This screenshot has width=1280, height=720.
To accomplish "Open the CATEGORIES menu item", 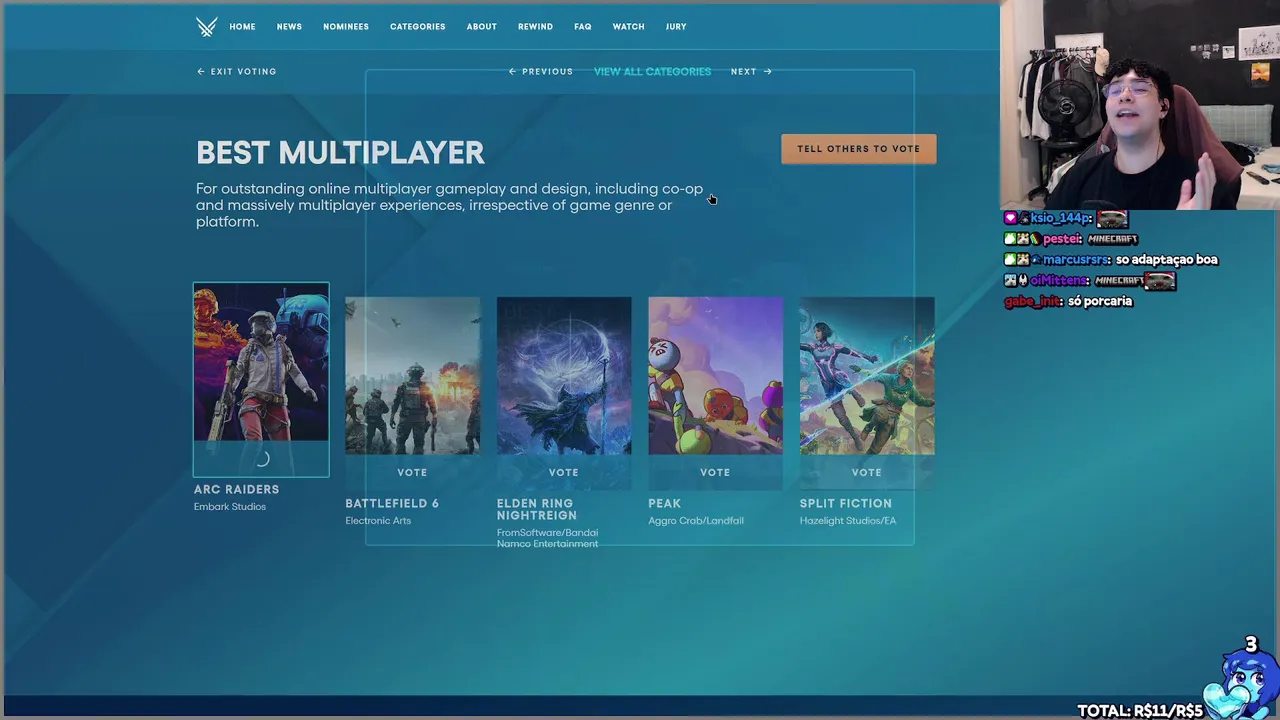I will point(417,27).
